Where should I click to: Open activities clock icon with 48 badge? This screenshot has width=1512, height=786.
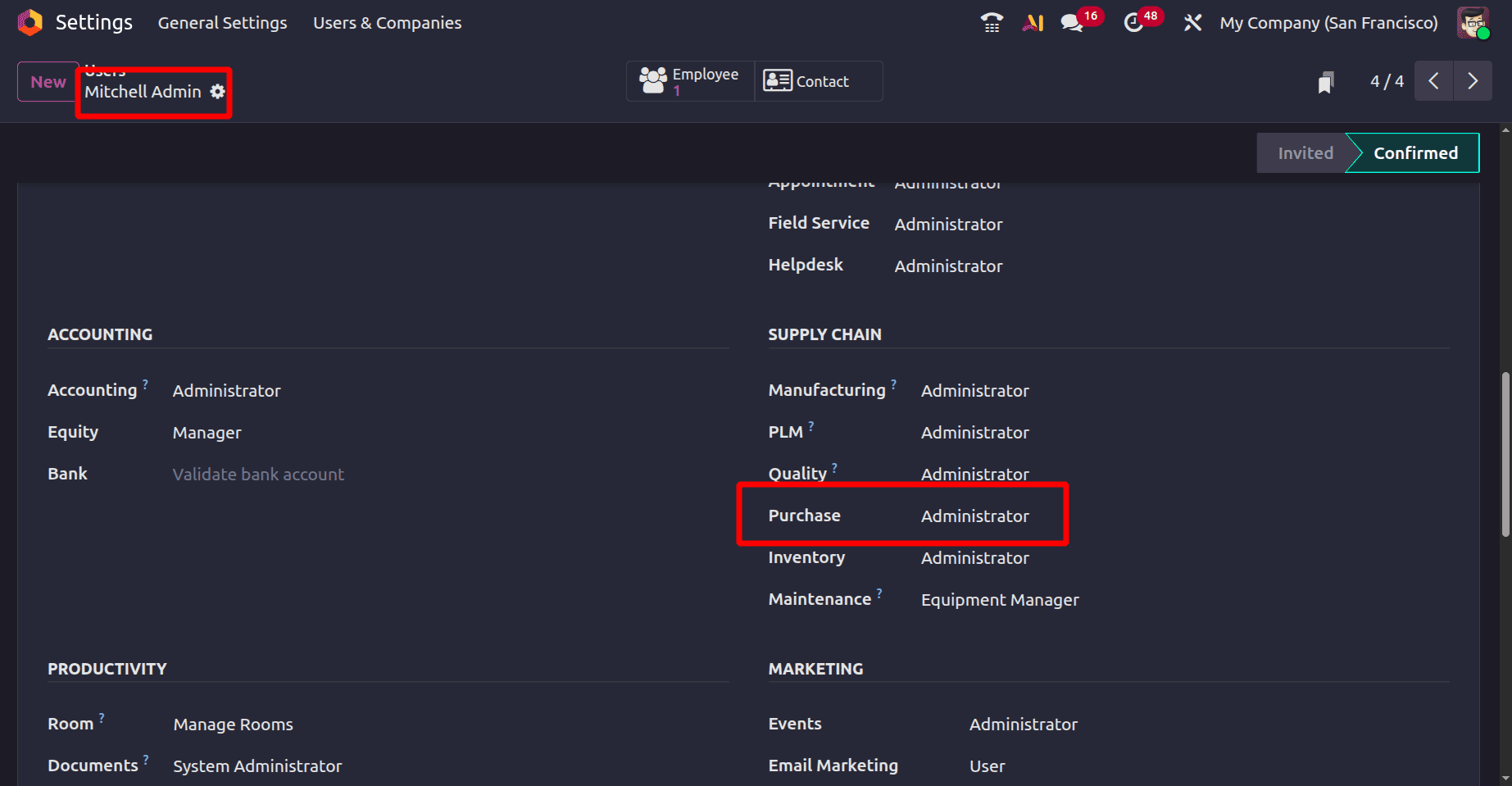coord(1134,22)
